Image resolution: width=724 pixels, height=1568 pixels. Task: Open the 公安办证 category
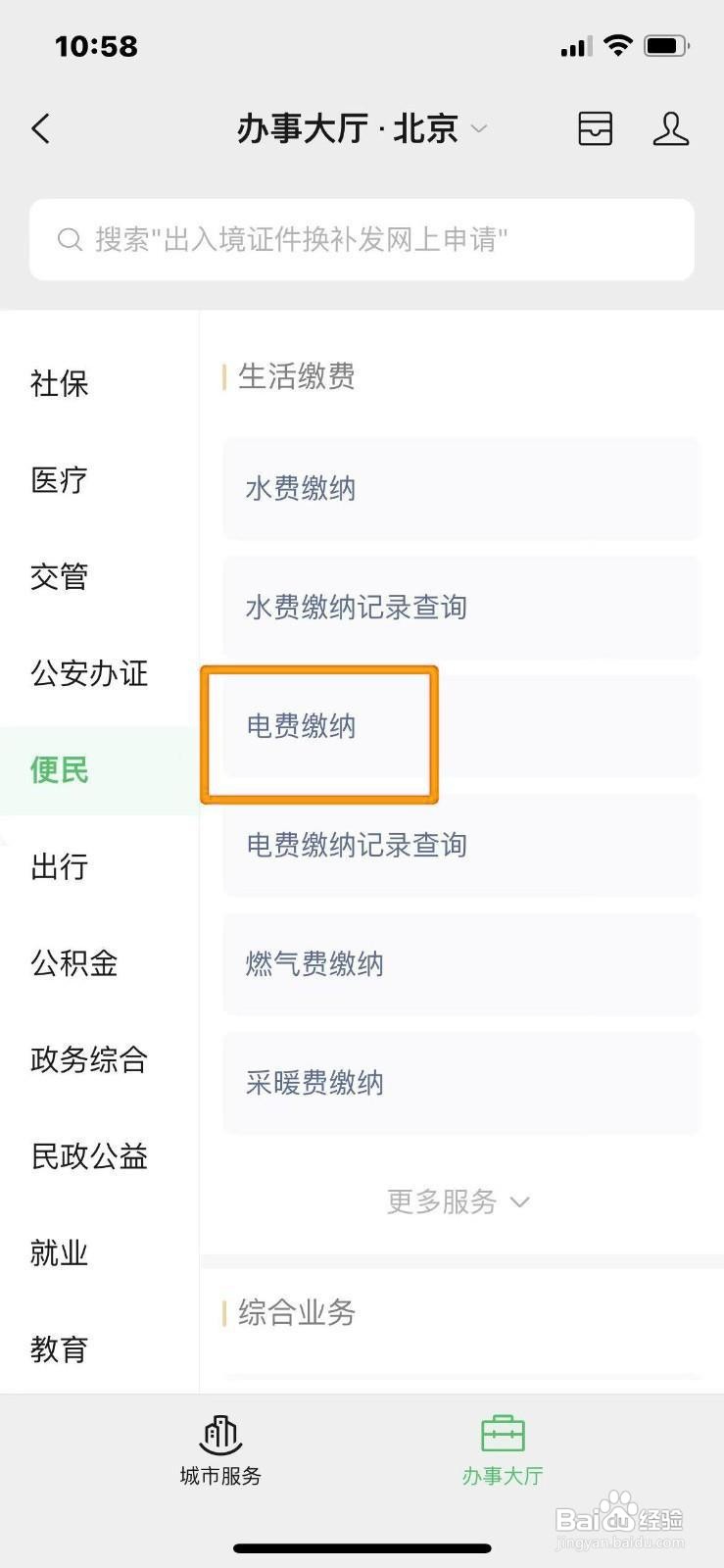pyautogui.click(x=89, y=673)
